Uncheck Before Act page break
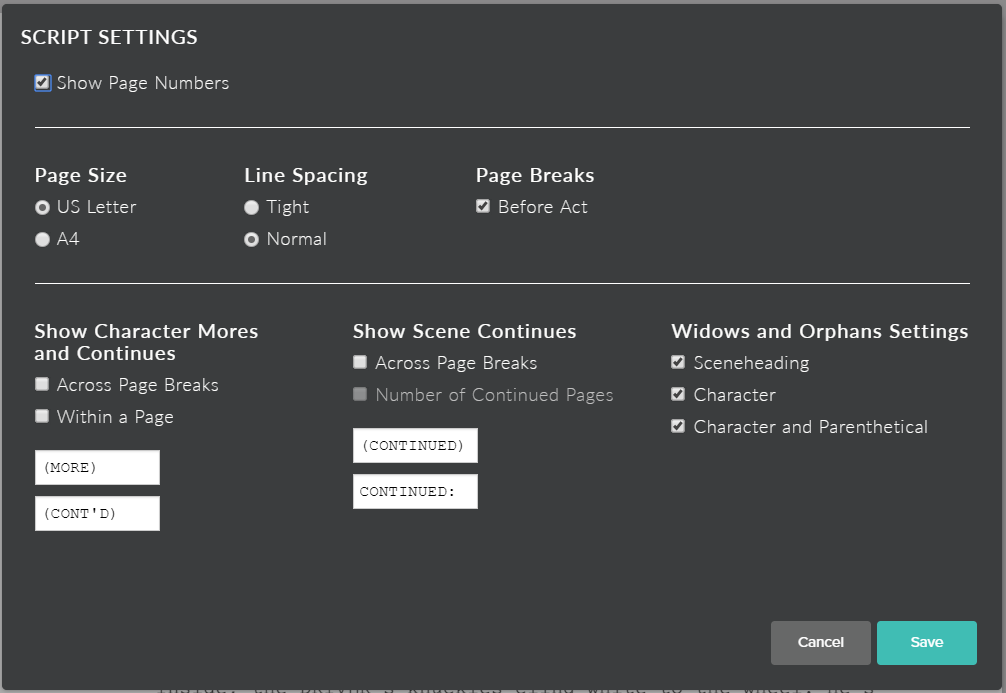Viewport: 1006px width, 693px height. [x=483, y=206]
